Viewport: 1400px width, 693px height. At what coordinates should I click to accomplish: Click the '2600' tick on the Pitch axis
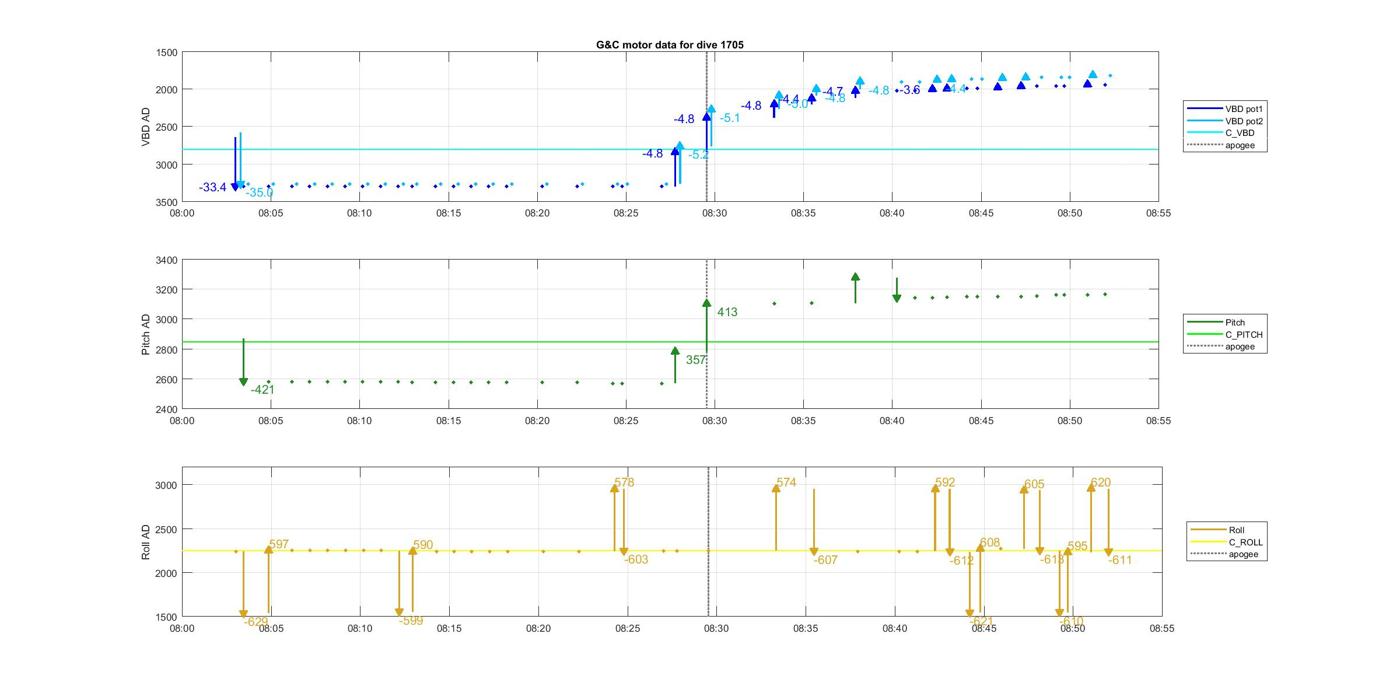167,381
